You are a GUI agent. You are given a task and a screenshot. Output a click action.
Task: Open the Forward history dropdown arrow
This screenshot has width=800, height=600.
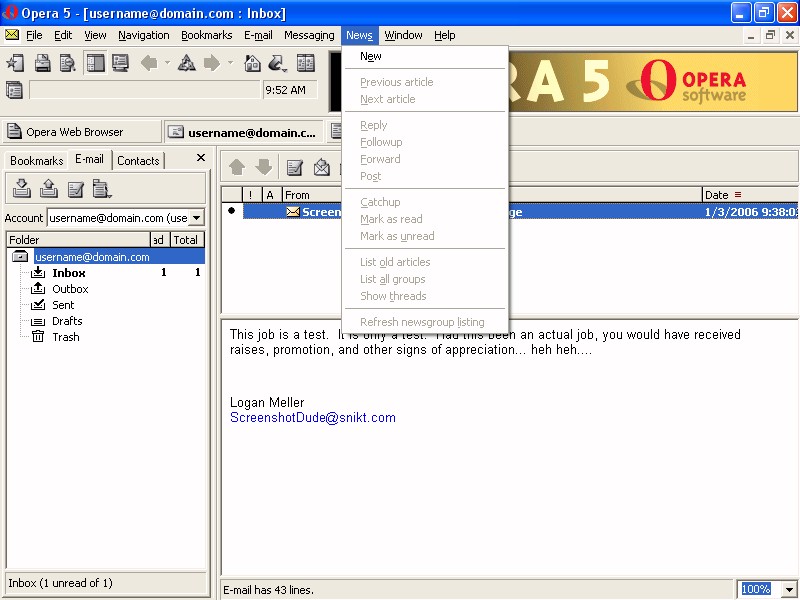pos(230,64)
